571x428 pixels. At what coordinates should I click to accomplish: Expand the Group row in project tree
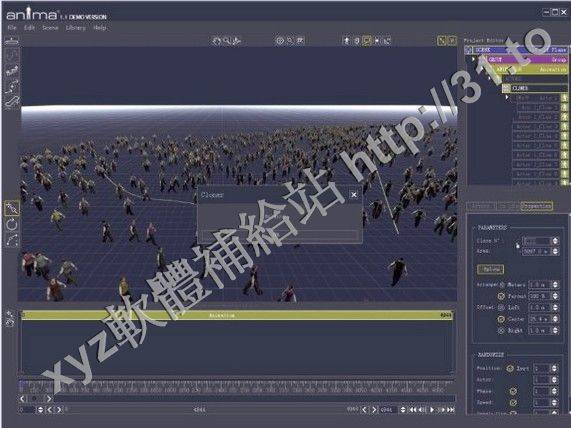[x=473, y=59]
